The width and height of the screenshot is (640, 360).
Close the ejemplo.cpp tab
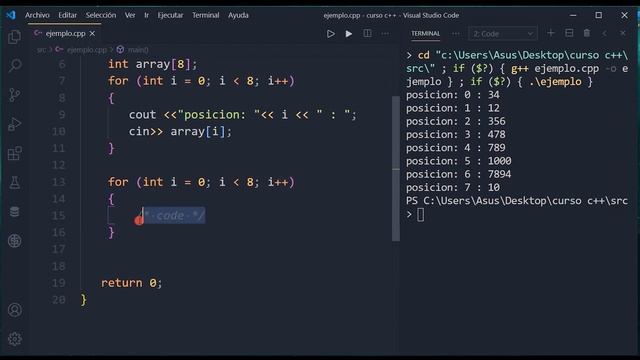point(92,33)
